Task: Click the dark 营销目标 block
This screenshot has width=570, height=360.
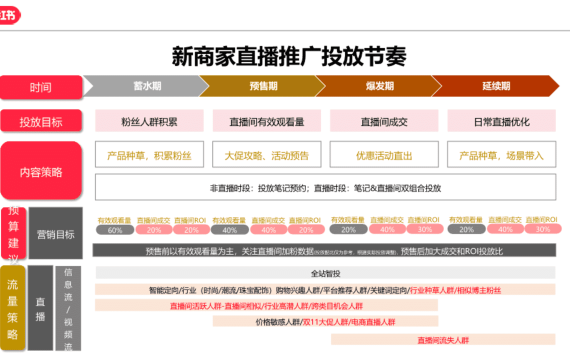Action: (x=56, y=233)
